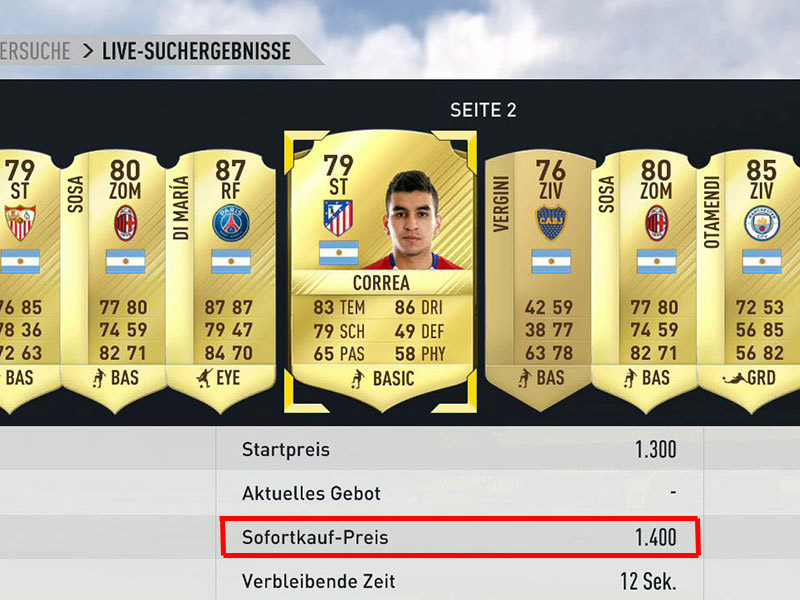This screenshot has height=600, width=800.
Task: Click the Aktuelles Gebot row
Action: (x=460, y=493)
